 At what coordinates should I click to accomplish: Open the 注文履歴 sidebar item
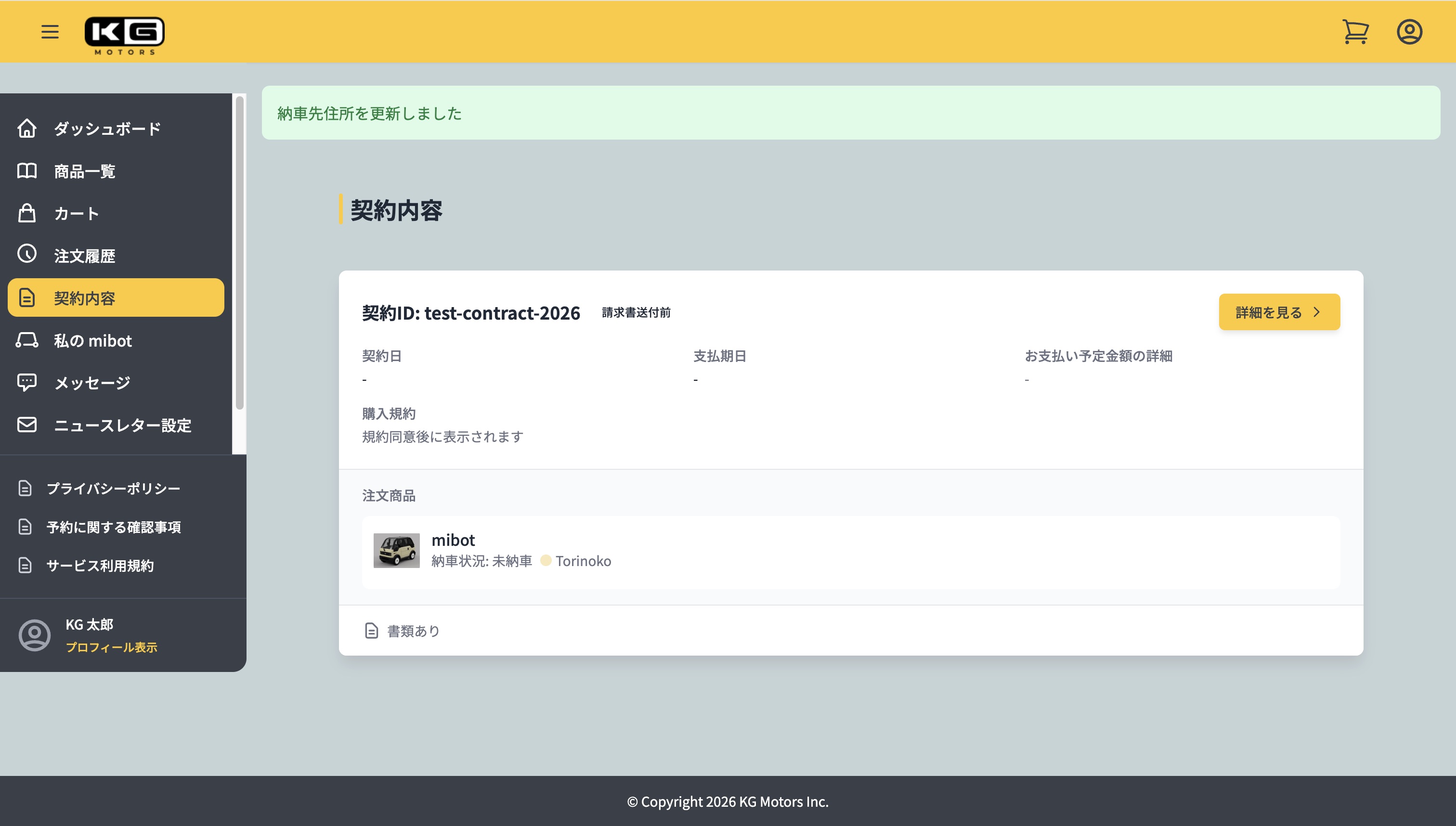(x=85, y=255)
